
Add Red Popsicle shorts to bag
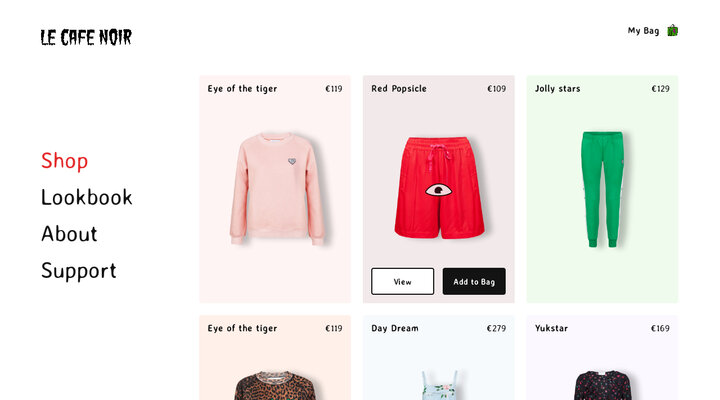pyautogui.click(x=474, y=282)
